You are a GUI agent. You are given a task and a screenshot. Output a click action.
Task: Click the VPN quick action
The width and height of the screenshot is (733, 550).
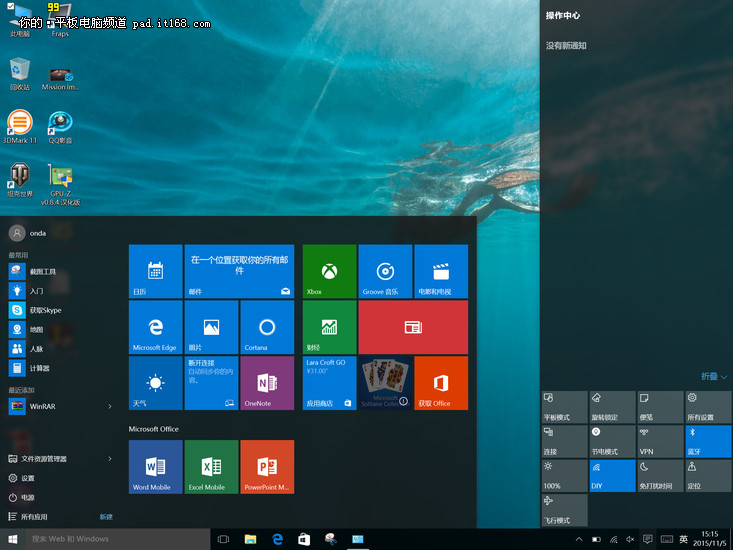point(660,441)
